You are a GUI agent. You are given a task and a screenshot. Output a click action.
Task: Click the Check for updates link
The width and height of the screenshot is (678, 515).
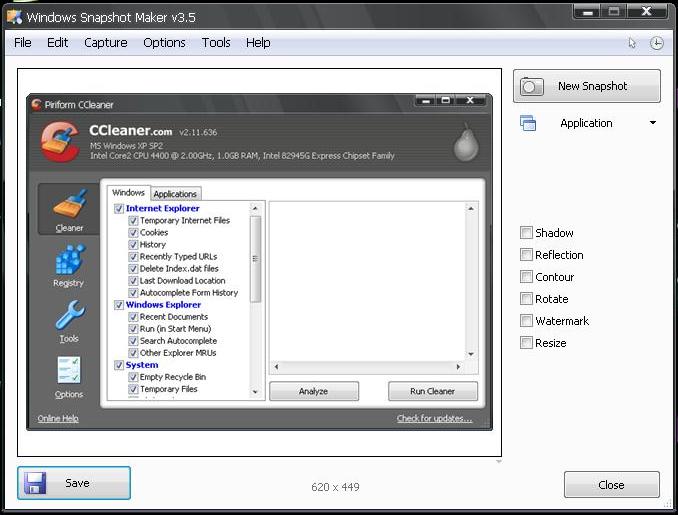[435, 418]
